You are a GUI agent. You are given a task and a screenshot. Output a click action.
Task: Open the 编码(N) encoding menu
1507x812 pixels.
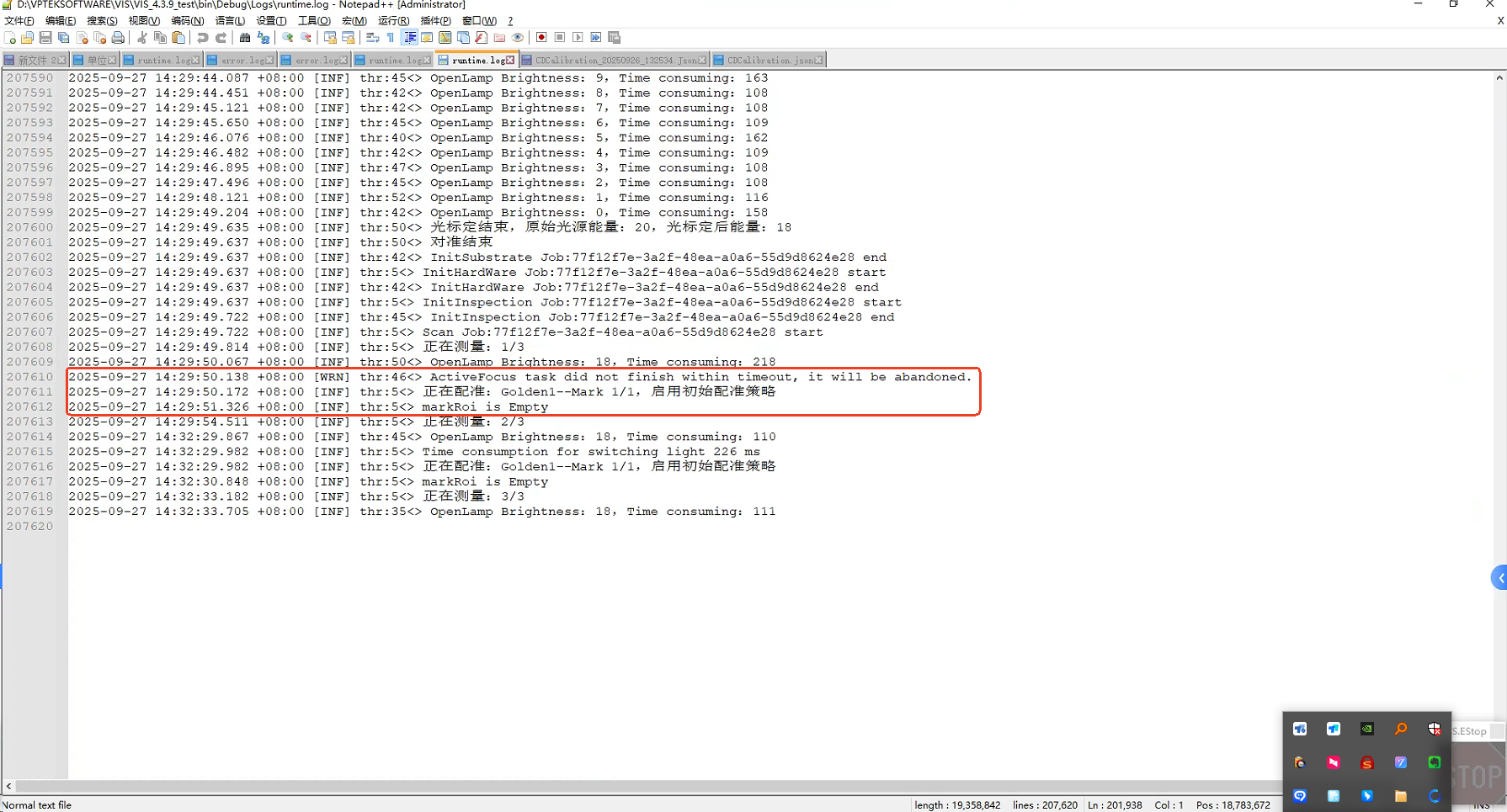[x=187, y=21]
